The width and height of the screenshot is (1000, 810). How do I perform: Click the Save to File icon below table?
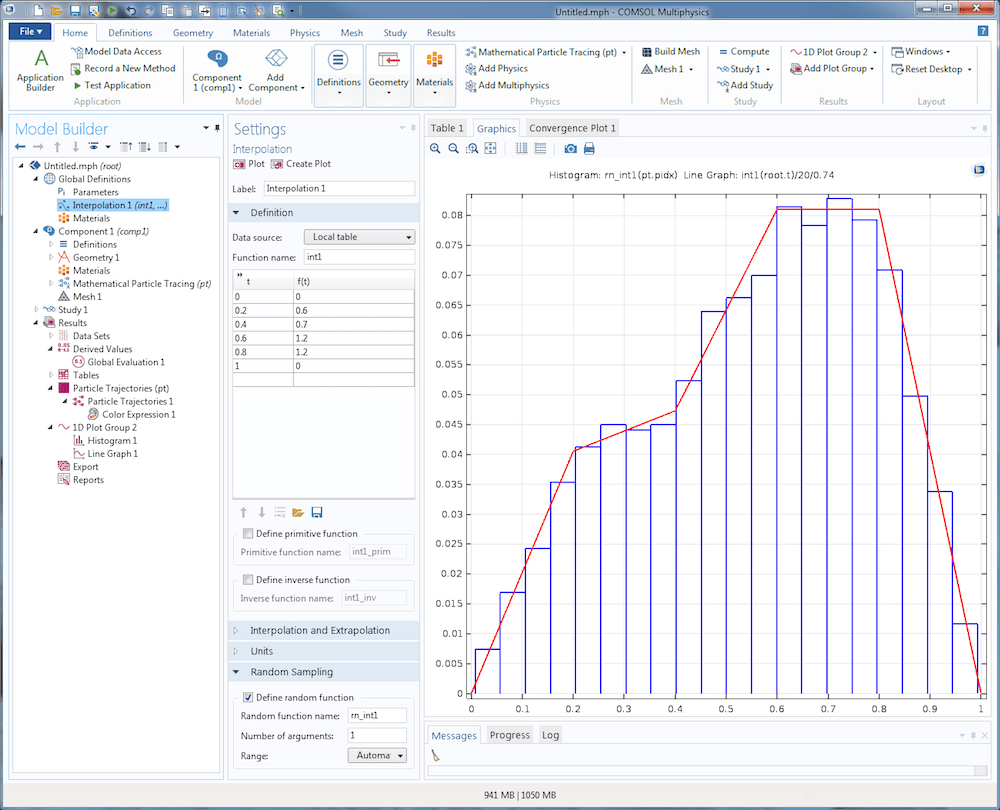pyautogui.click(x=317, y=512)
